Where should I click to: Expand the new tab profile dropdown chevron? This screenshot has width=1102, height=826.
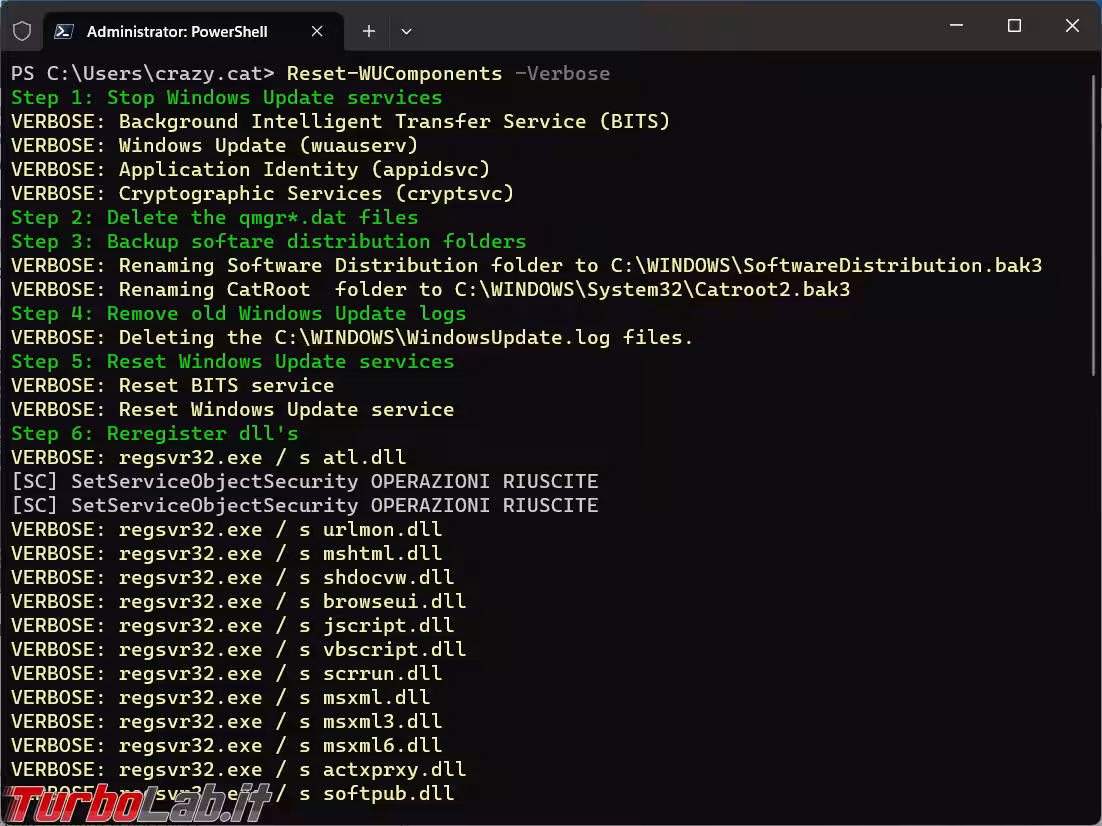pos(406,31)
